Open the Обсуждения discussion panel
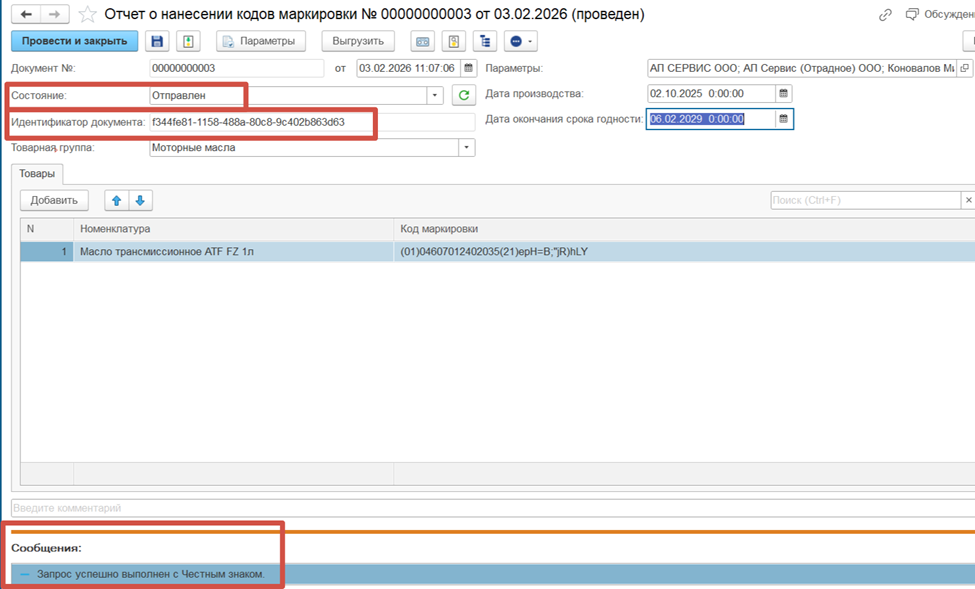The width and height of the screenshot is (975, 589). 938,15
